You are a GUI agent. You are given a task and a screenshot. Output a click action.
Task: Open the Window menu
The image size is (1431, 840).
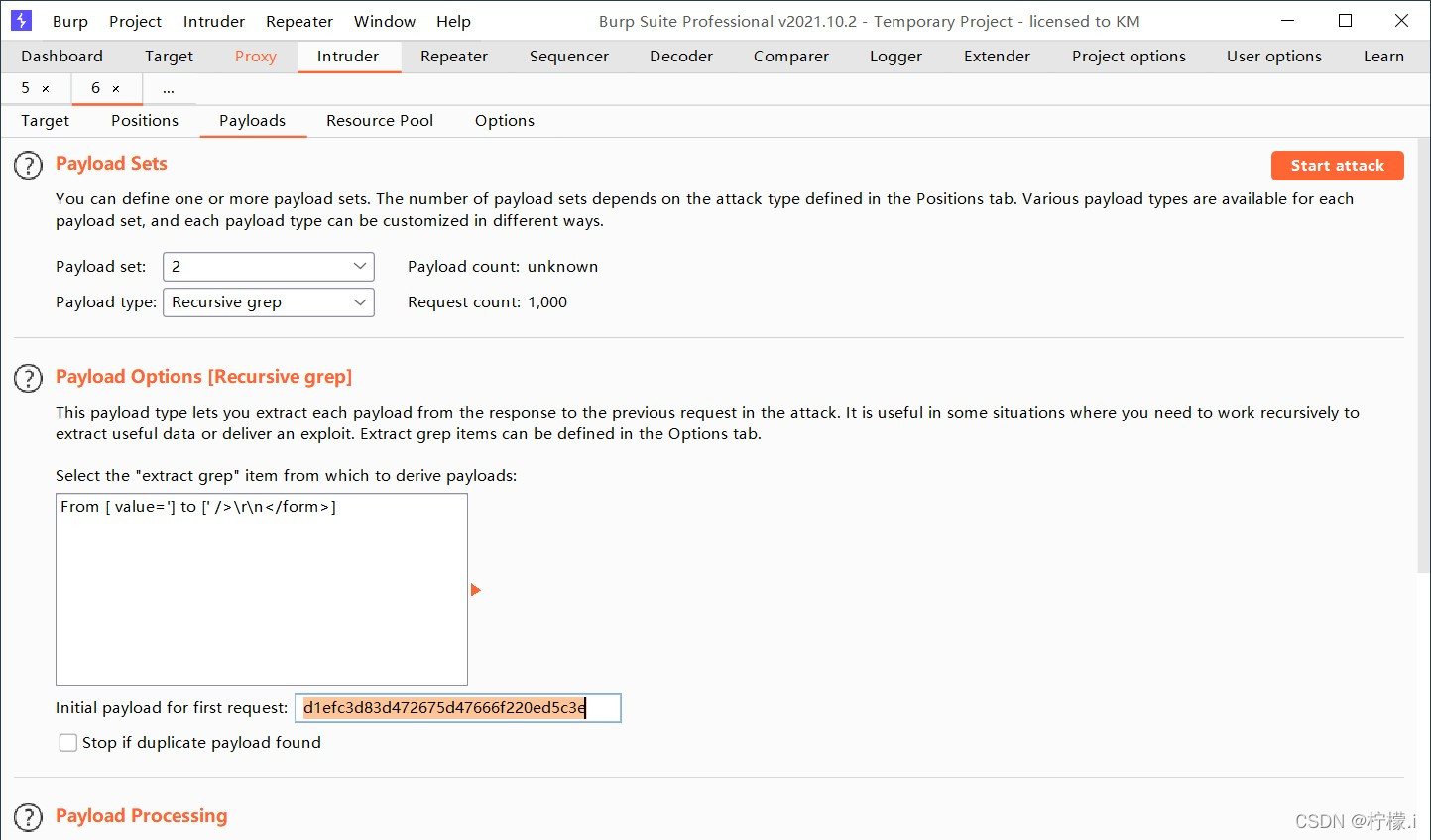pyautogui.click(x=385, y=21)
